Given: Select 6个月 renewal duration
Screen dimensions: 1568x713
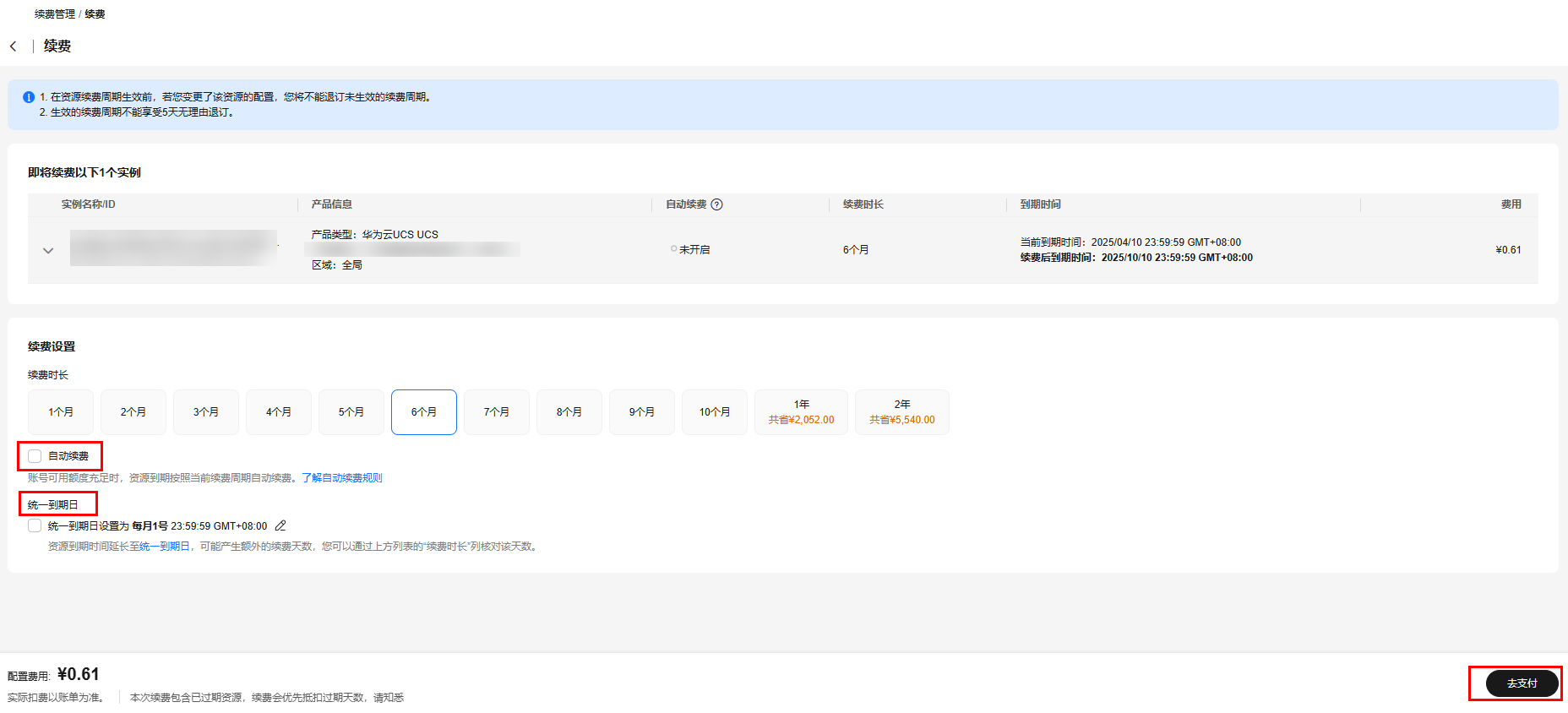Looking at the screenshot, I should point(424,412).
